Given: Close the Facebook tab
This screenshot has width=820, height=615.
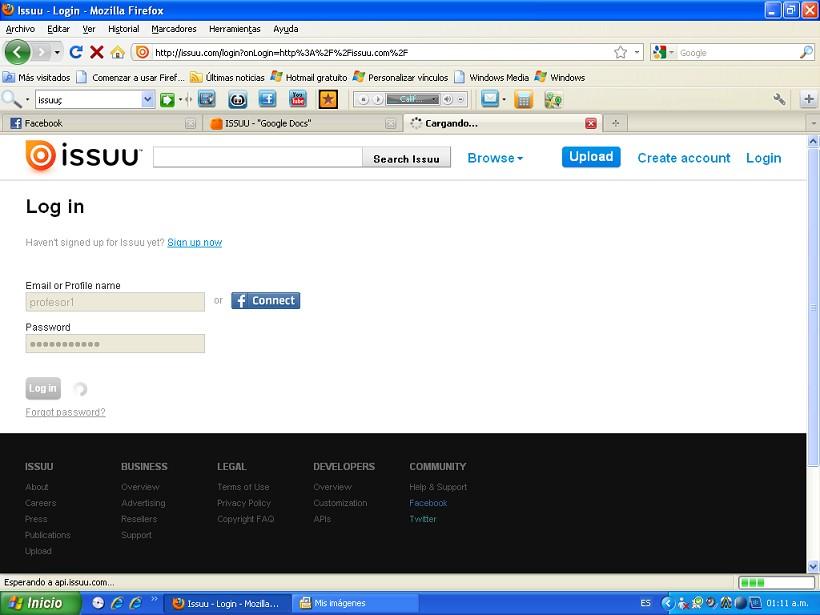Looking at the screenshot, I should point(190,123).
